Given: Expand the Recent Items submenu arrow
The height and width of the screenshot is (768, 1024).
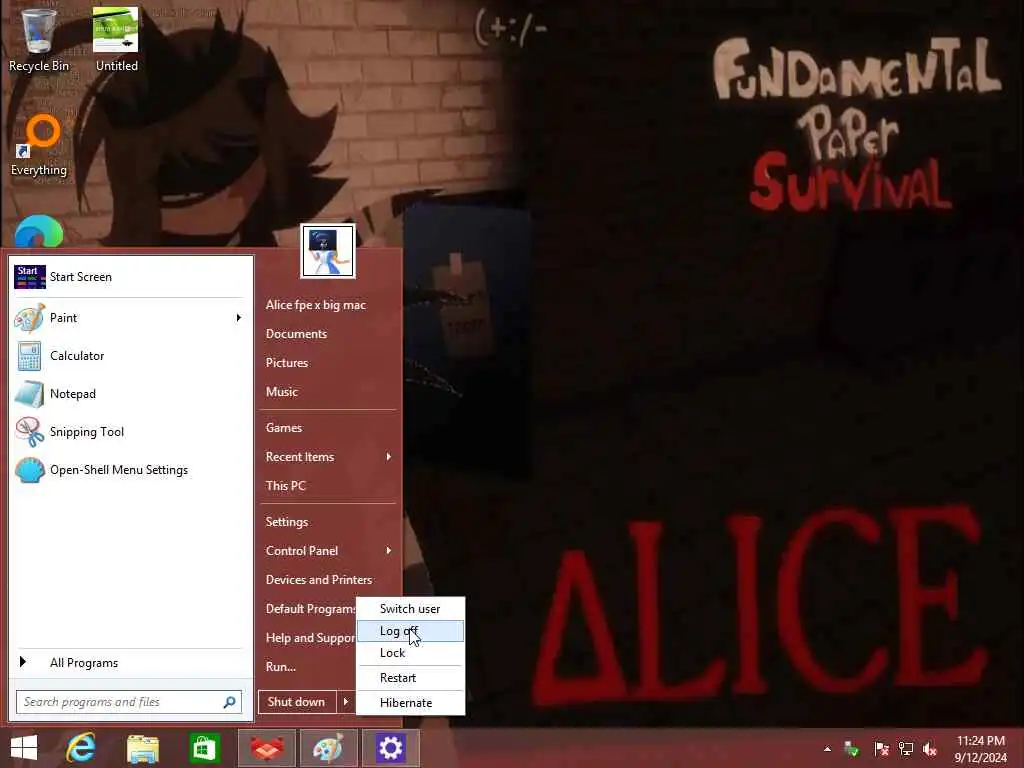Looking at the screenshot, I should pos(389,457).
